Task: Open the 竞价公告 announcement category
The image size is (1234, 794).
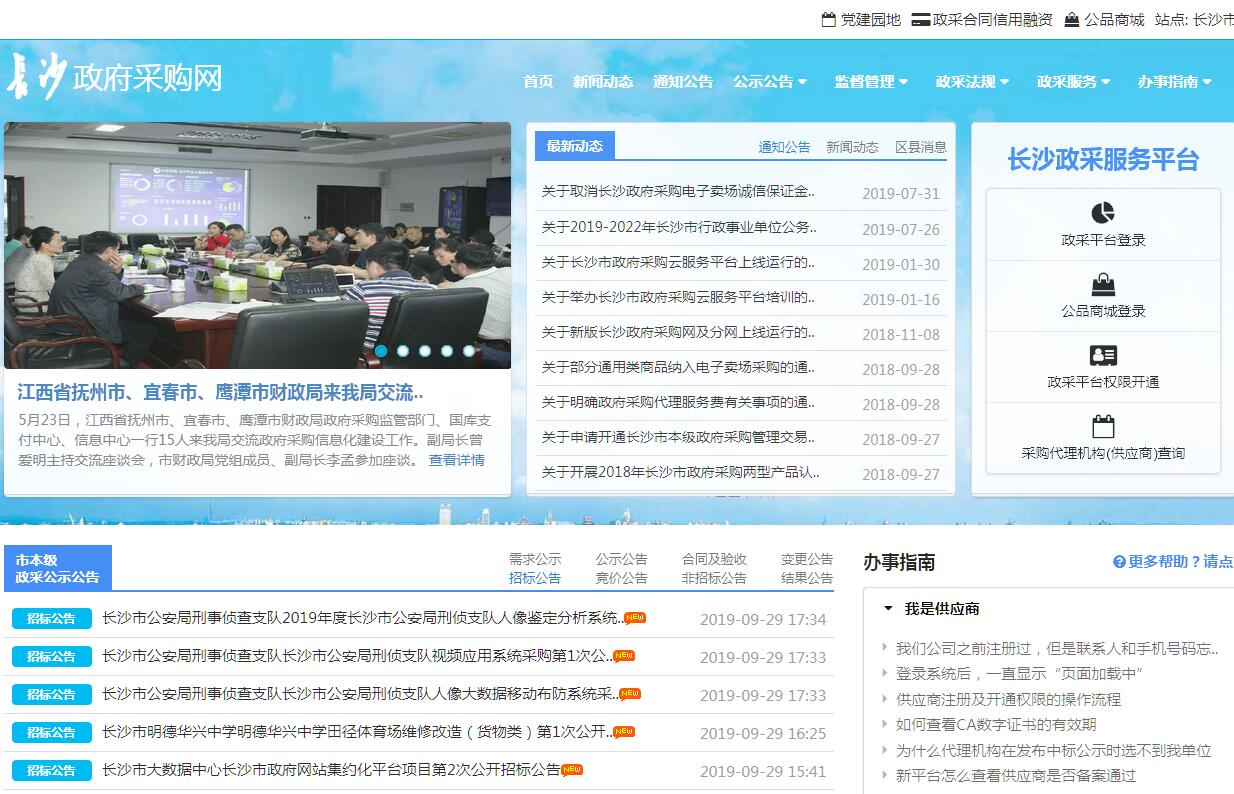Action: [621, 578]
